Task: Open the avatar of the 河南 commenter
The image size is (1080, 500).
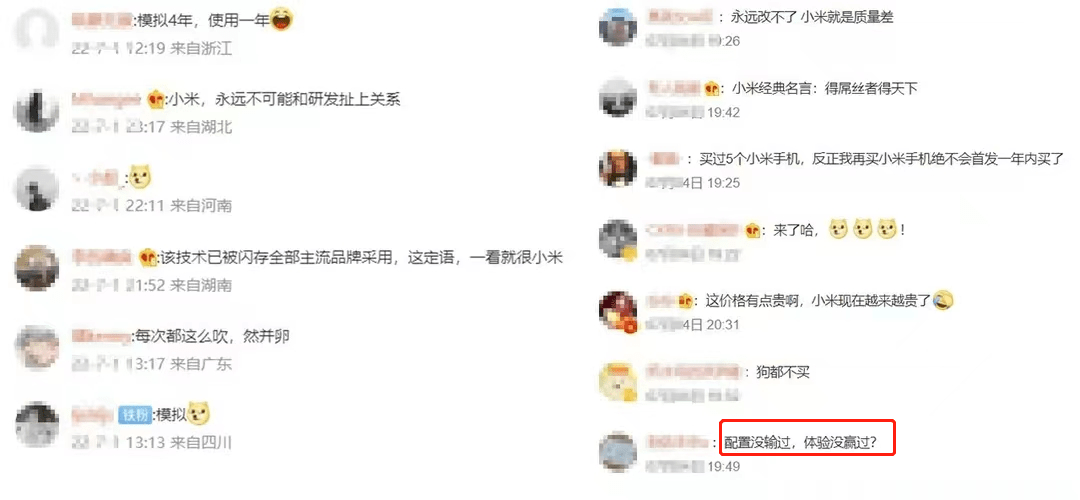Action: [x=37, y=188]
